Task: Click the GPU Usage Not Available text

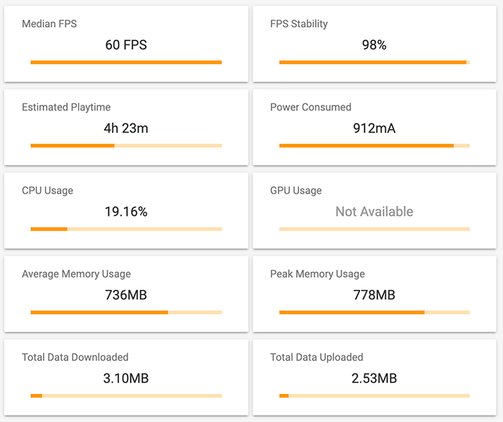Action: 374,212
